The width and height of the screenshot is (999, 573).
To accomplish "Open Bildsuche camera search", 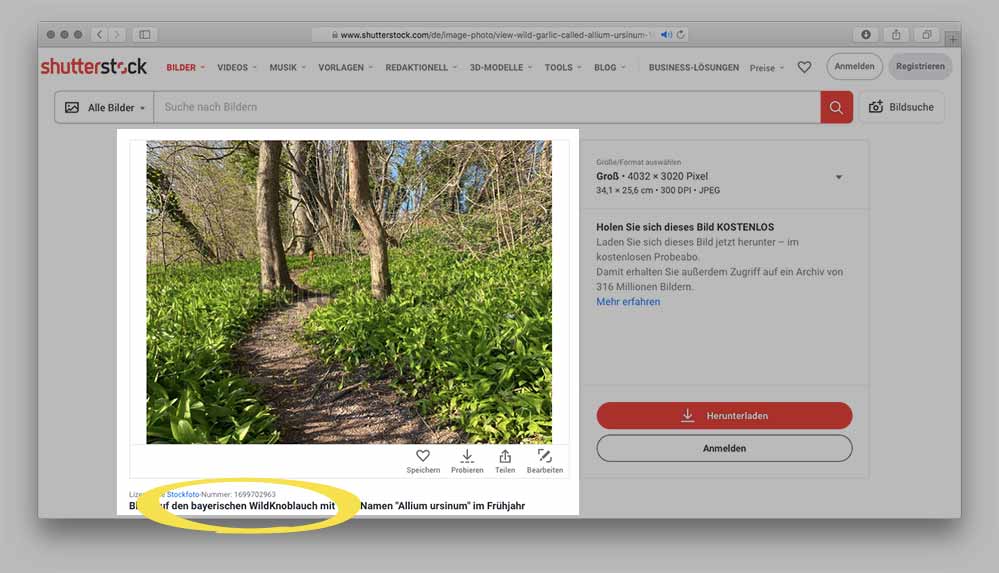I will 901,107.
